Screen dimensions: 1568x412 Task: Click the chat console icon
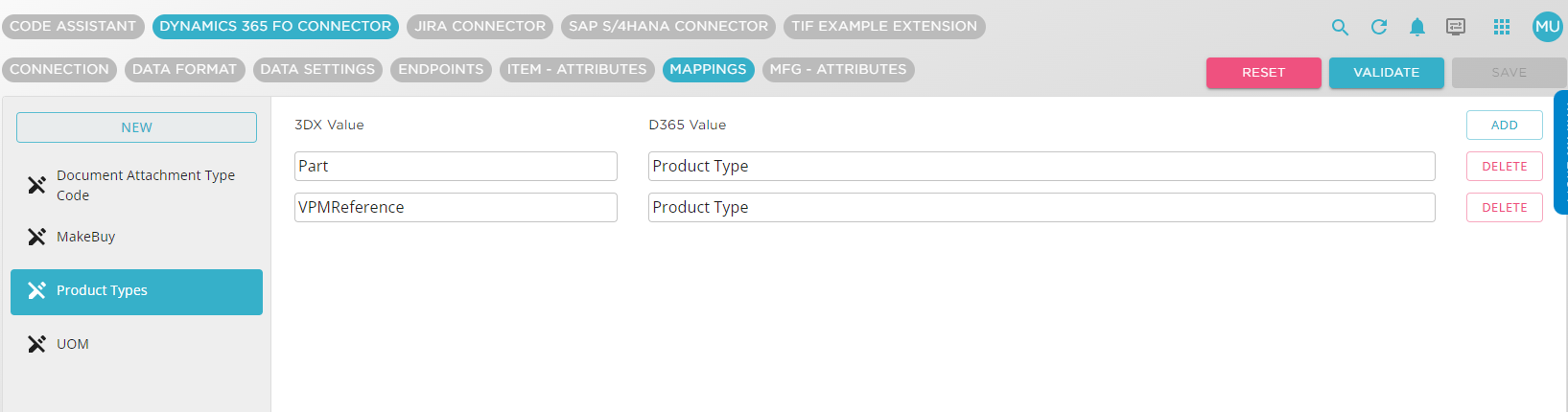tap(1456, 27)
